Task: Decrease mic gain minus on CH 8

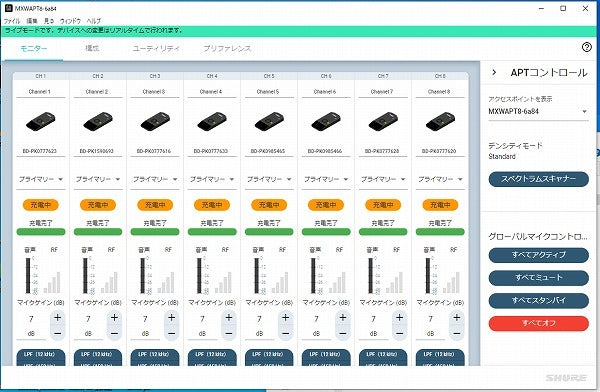Action: tap(457, 334)
